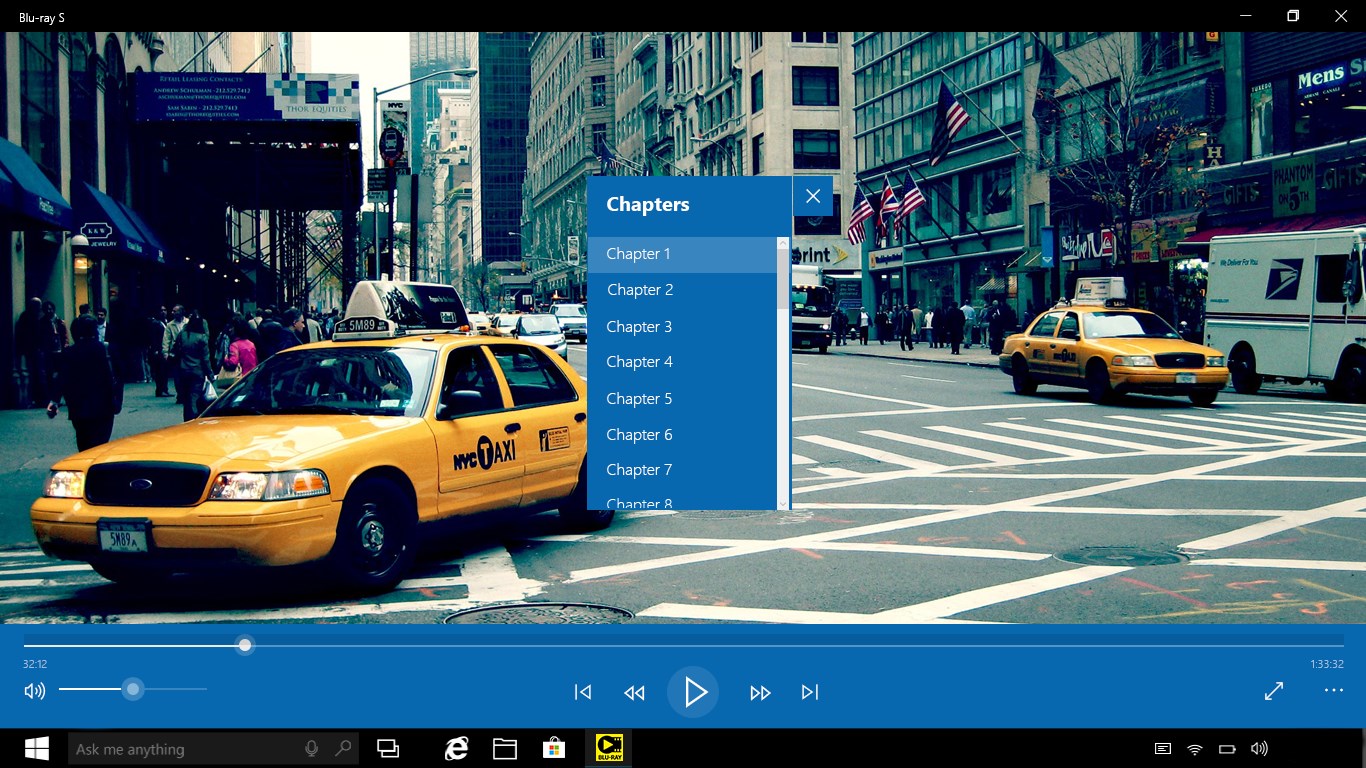This screenshot has width=1366, height=768.
Task: Fast forward the video
Action: click(760, 692)
